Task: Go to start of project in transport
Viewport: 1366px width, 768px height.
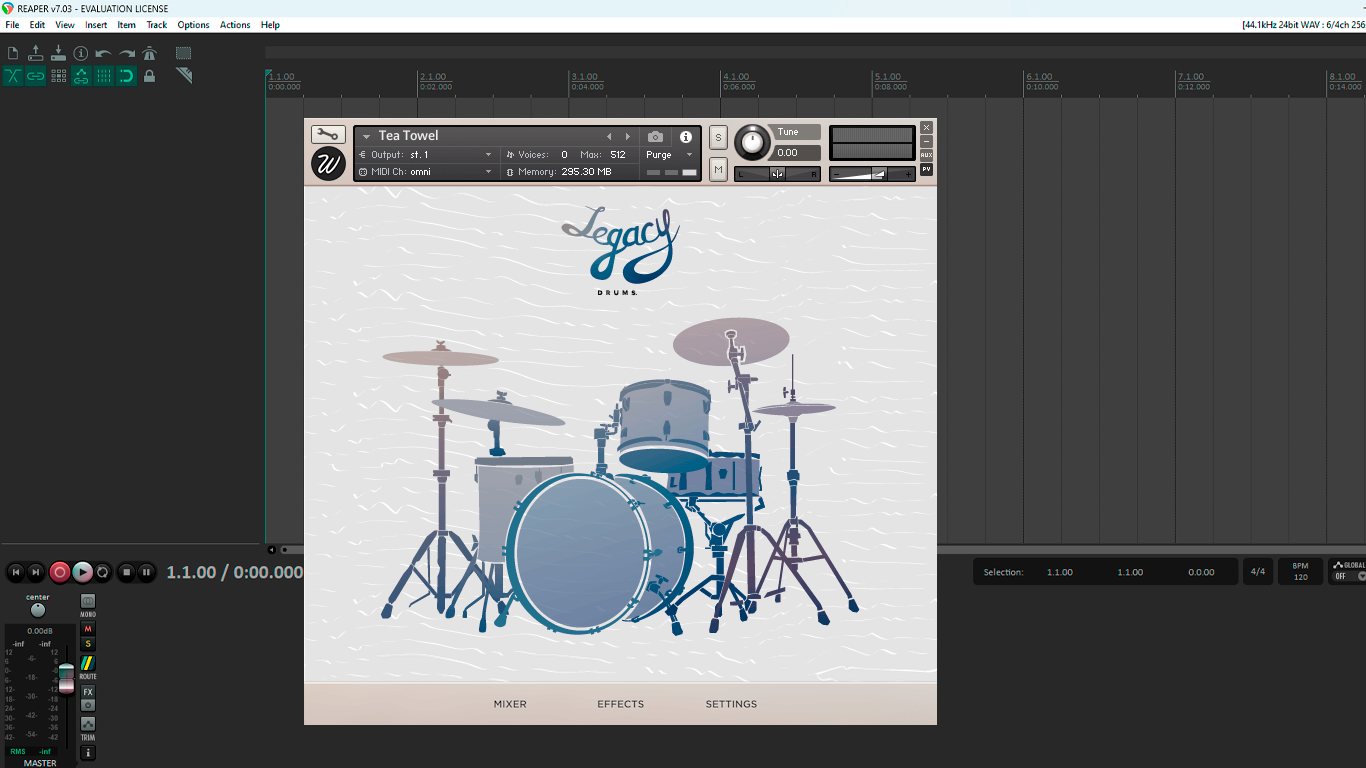Action: [x=15, y=572]
